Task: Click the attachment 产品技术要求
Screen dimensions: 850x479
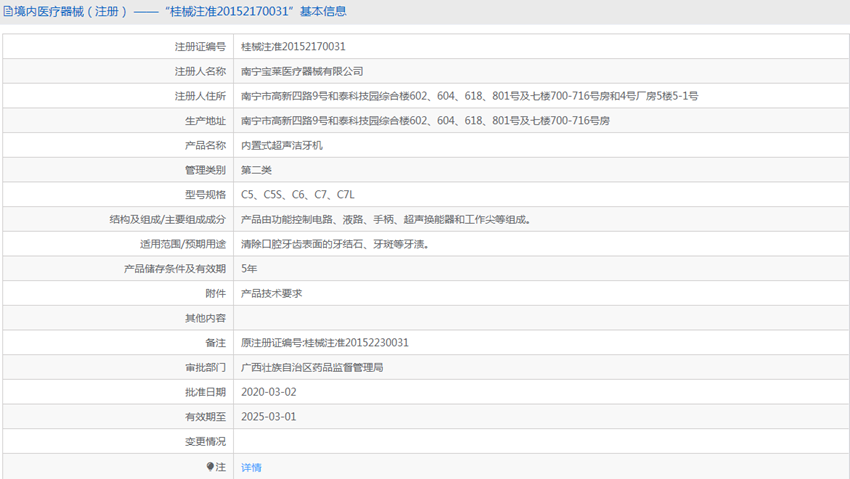Action: [x=272, y=294]
